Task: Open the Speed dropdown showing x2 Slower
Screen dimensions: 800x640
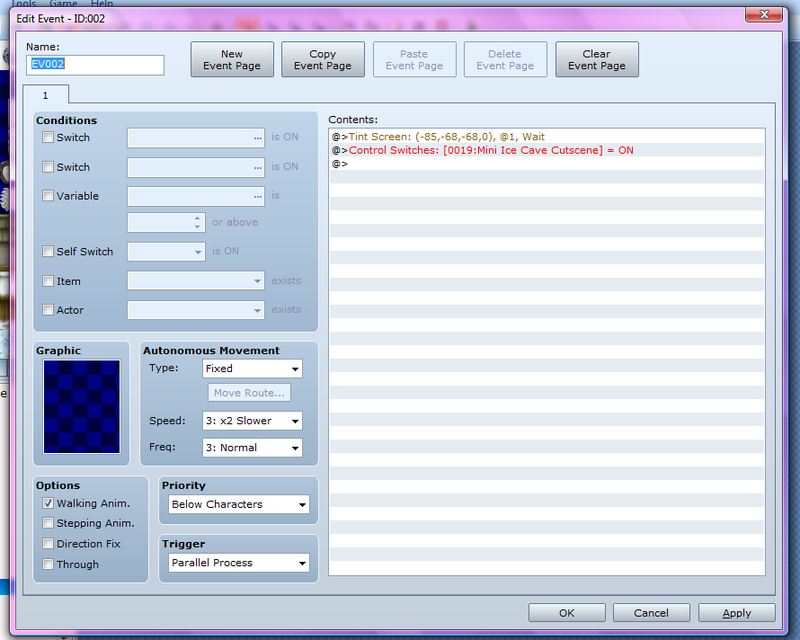Action: point(252,421)
